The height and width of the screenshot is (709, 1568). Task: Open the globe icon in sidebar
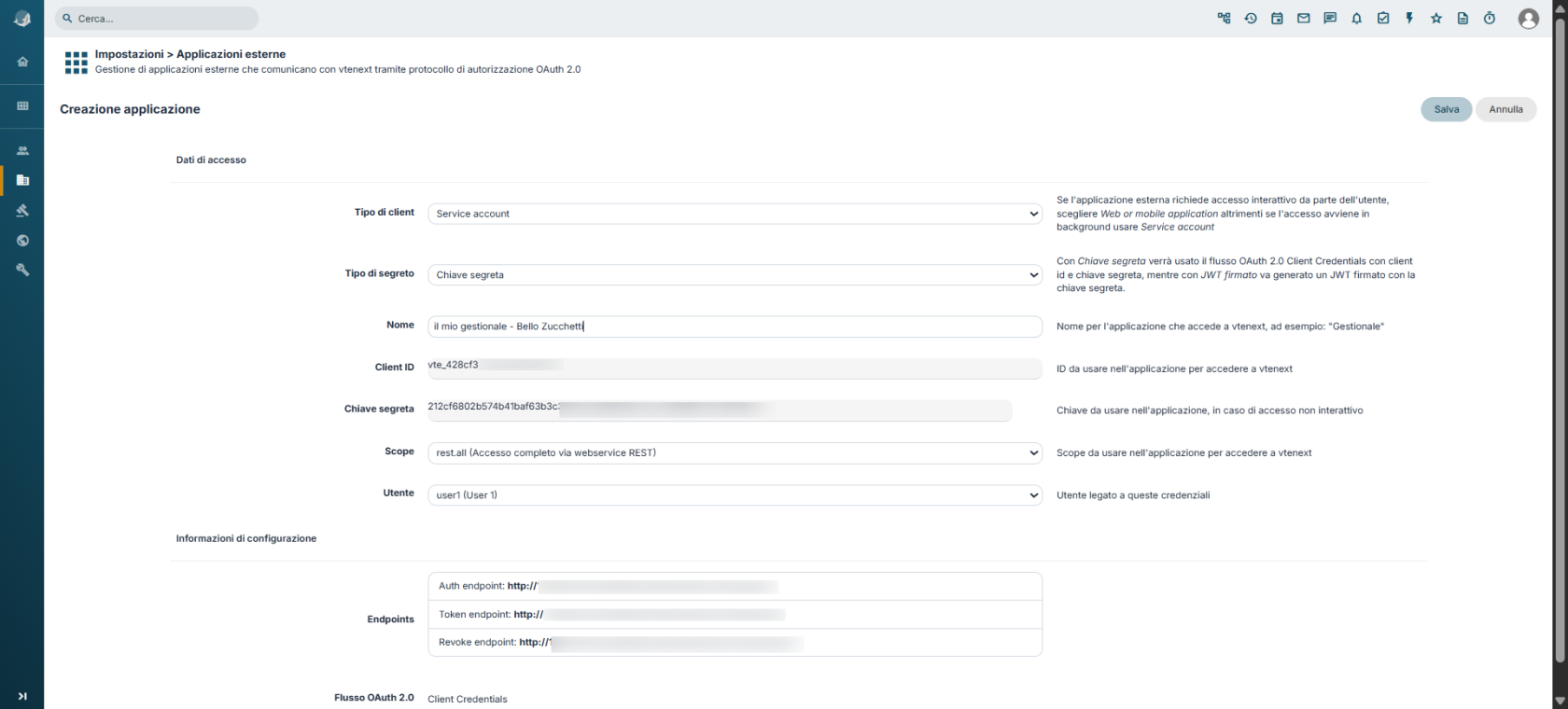(x=22, y=240)
